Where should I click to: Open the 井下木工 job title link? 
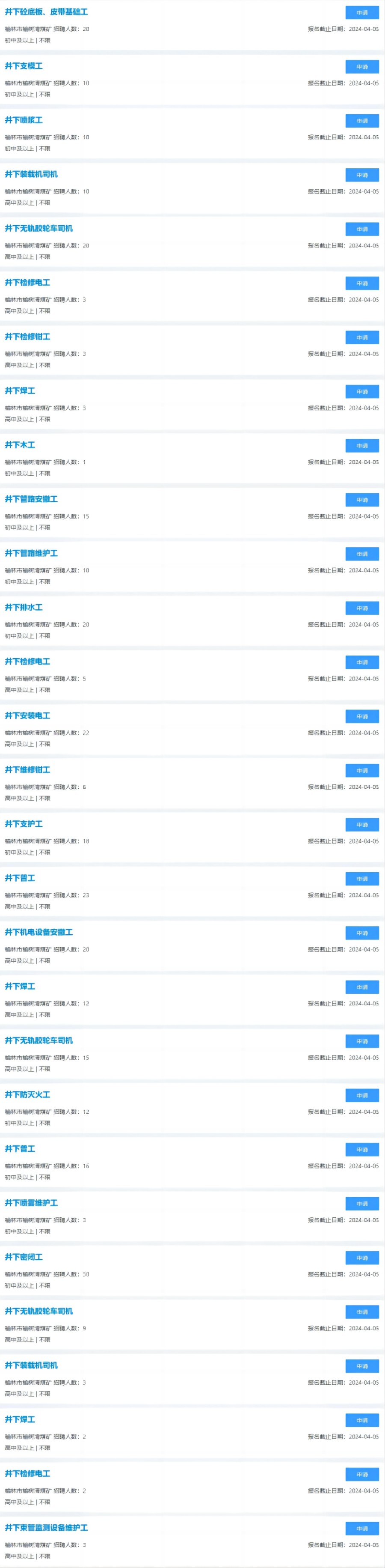(20, 445)
